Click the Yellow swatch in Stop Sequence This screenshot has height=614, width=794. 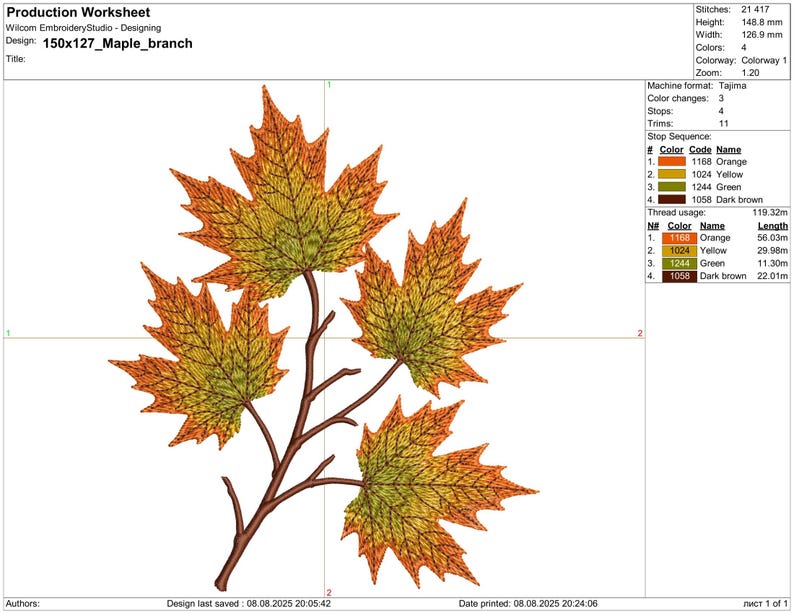tap(671, 174)
